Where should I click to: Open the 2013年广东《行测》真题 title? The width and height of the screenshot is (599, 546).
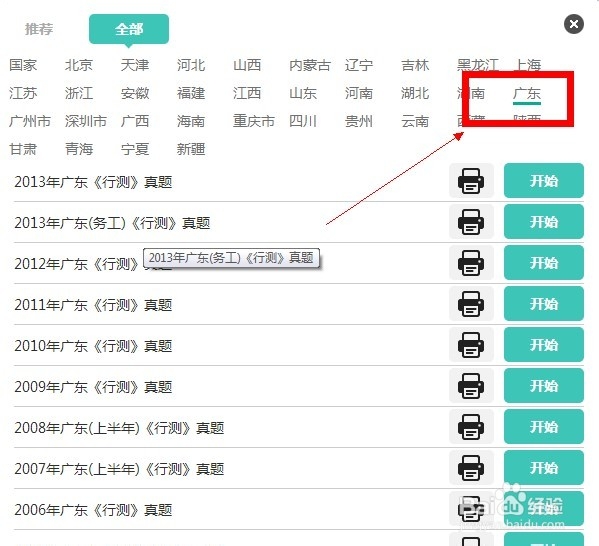point(93,182)
